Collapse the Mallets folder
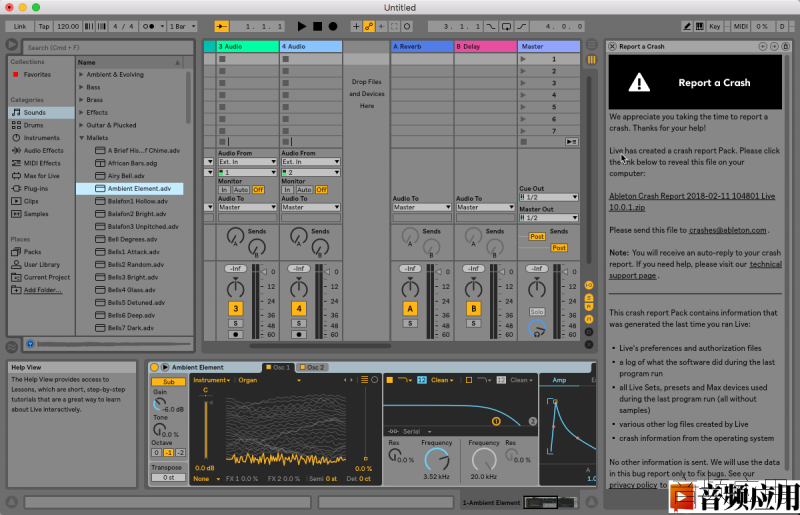Screen dimensions: 800x515 click(x=81, y=138)
